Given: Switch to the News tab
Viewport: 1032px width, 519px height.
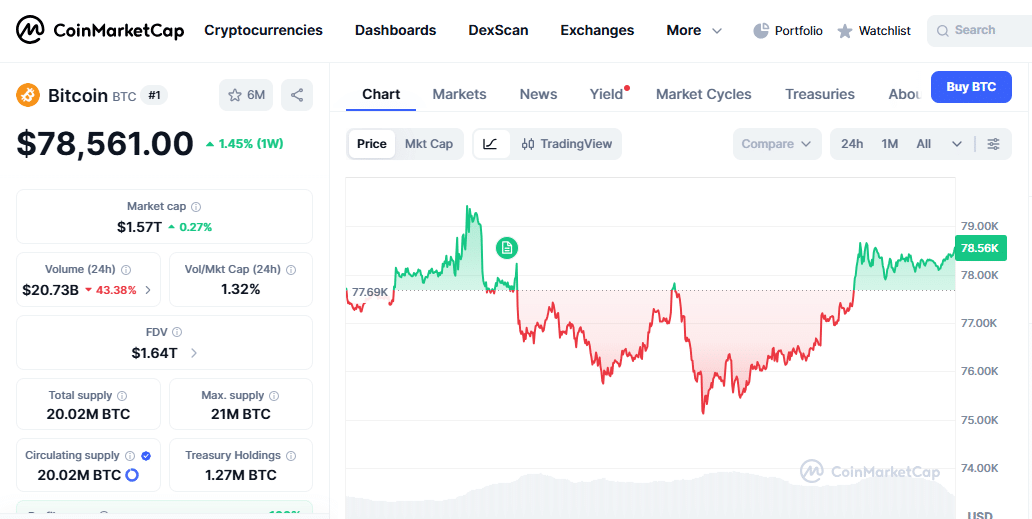Looking at the screenshot, I should (538, 94).
